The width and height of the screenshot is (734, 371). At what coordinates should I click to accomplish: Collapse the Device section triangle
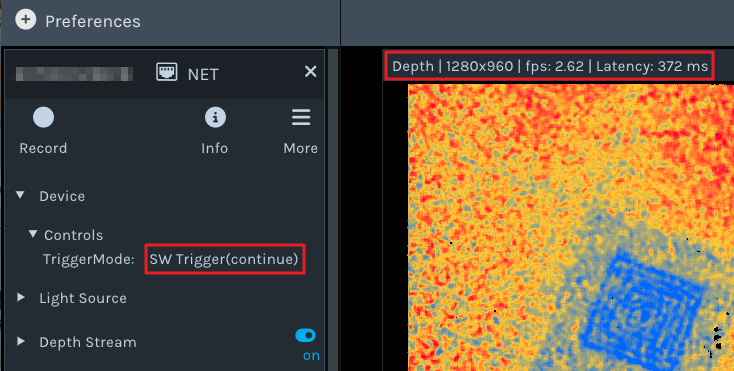pos(20,195)
